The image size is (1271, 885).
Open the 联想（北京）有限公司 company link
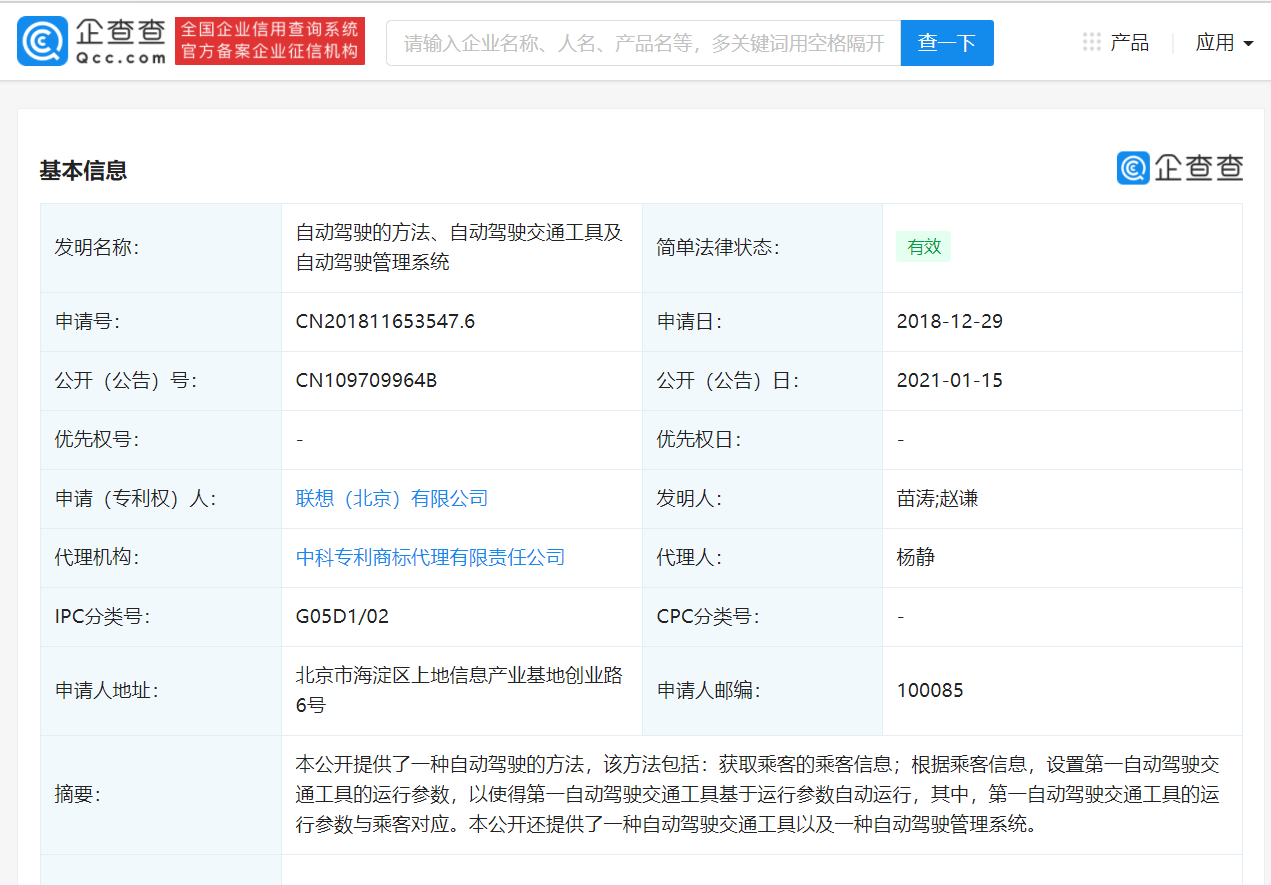391,498
